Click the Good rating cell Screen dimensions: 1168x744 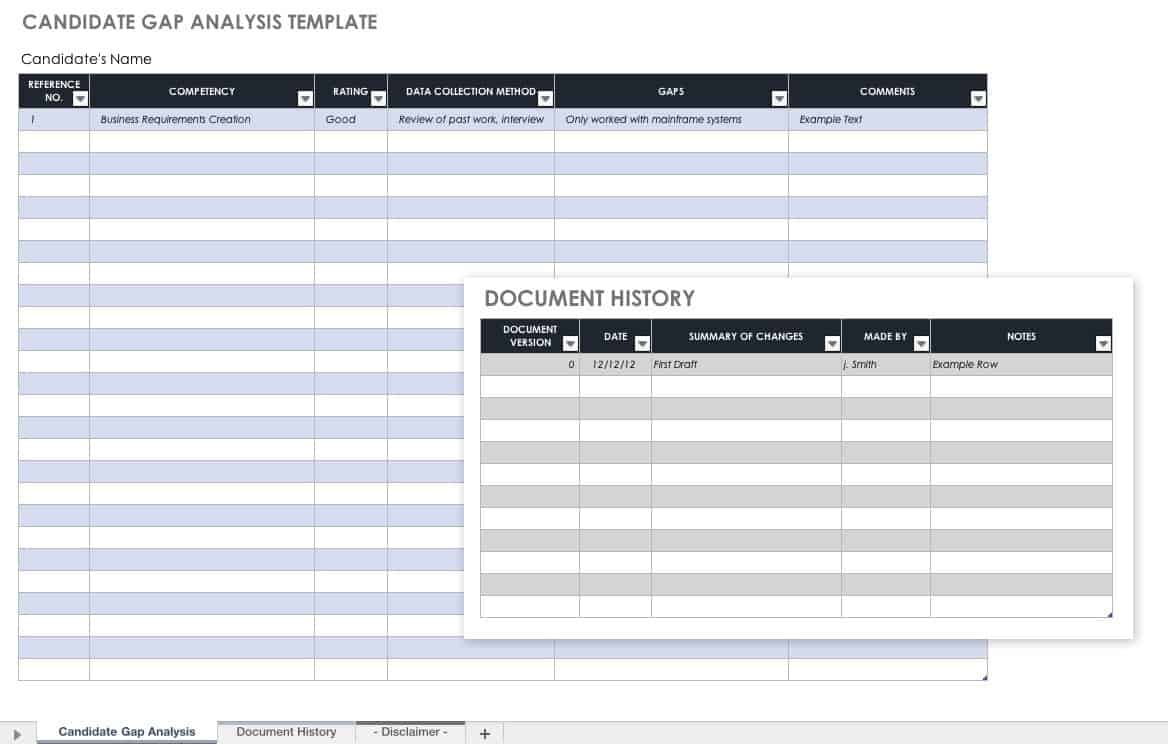[x=341, y=119]
